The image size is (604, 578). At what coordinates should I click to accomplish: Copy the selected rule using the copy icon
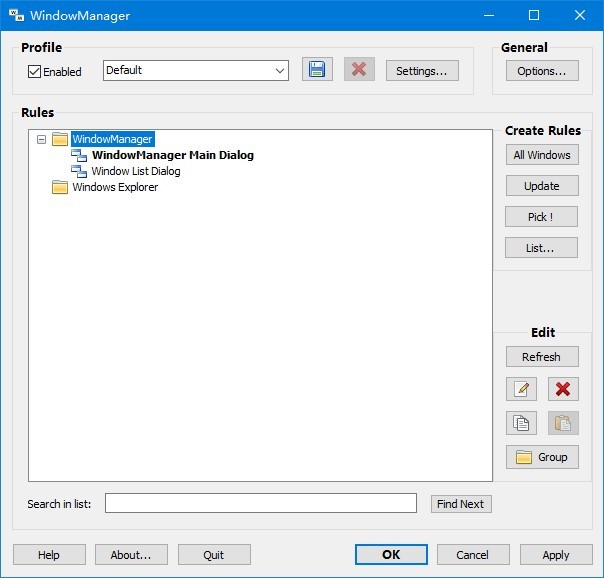pyautogui.click(x=521, y=423)
